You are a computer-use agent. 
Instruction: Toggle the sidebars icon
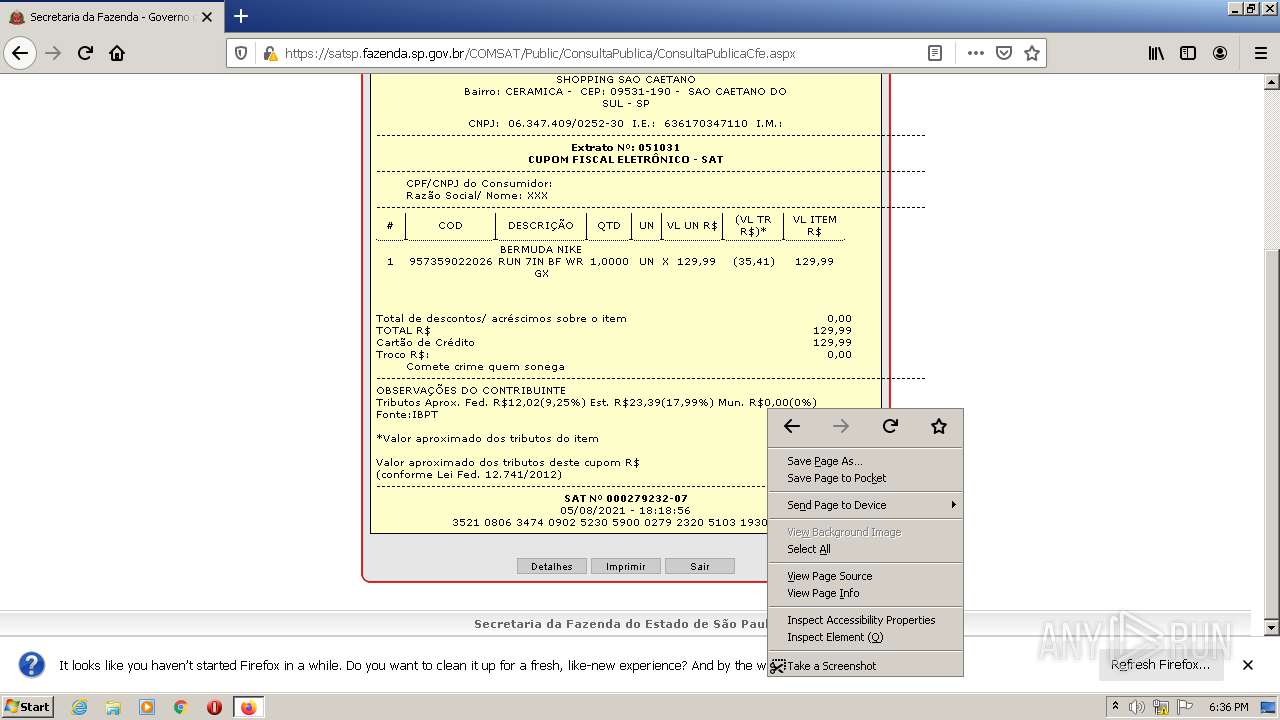[x=1188, y=53]
